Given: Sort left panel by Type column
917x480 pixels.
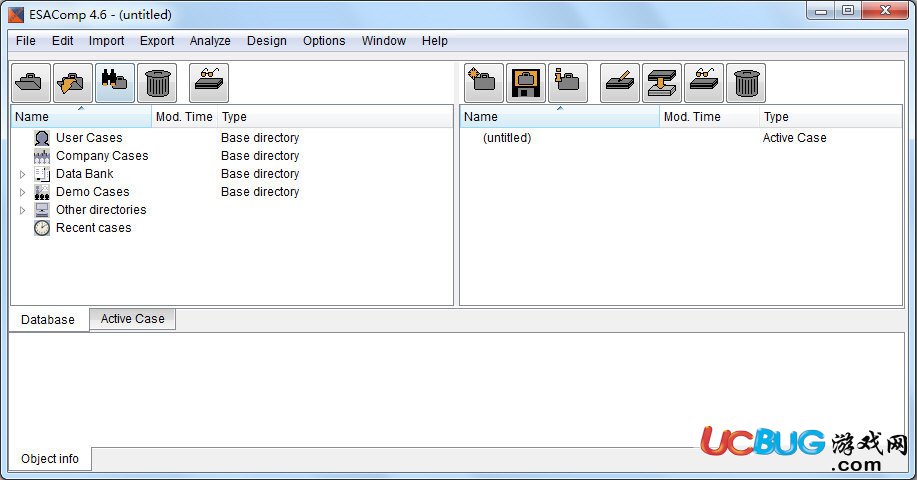Looking at the screenshot, I should click(335, 117).
